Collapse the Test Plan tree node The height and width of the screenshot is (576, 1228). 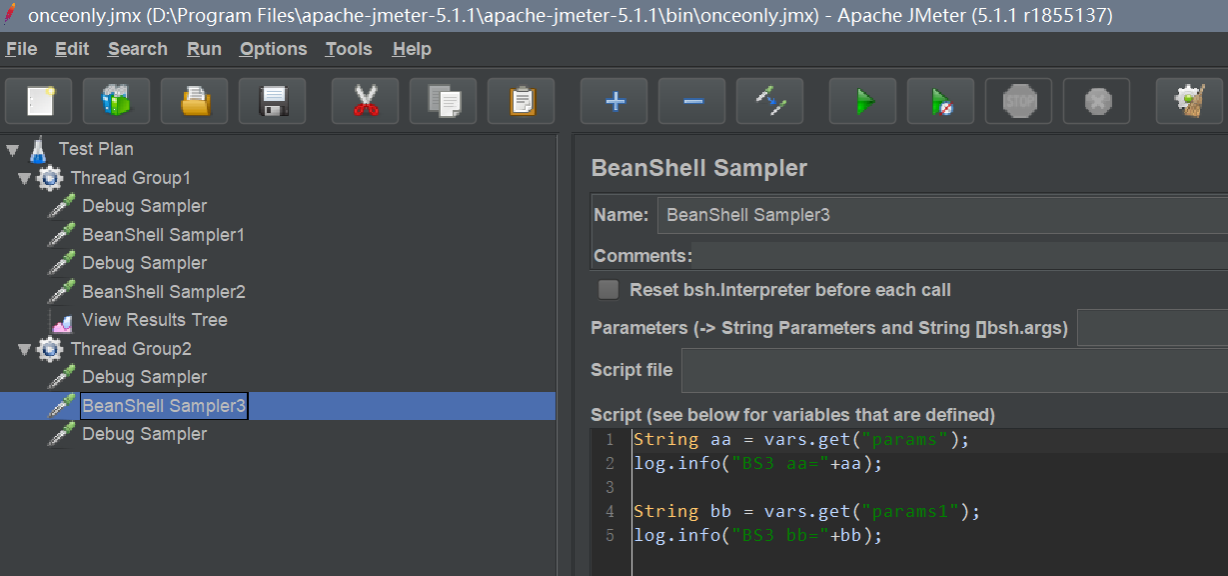13,150
